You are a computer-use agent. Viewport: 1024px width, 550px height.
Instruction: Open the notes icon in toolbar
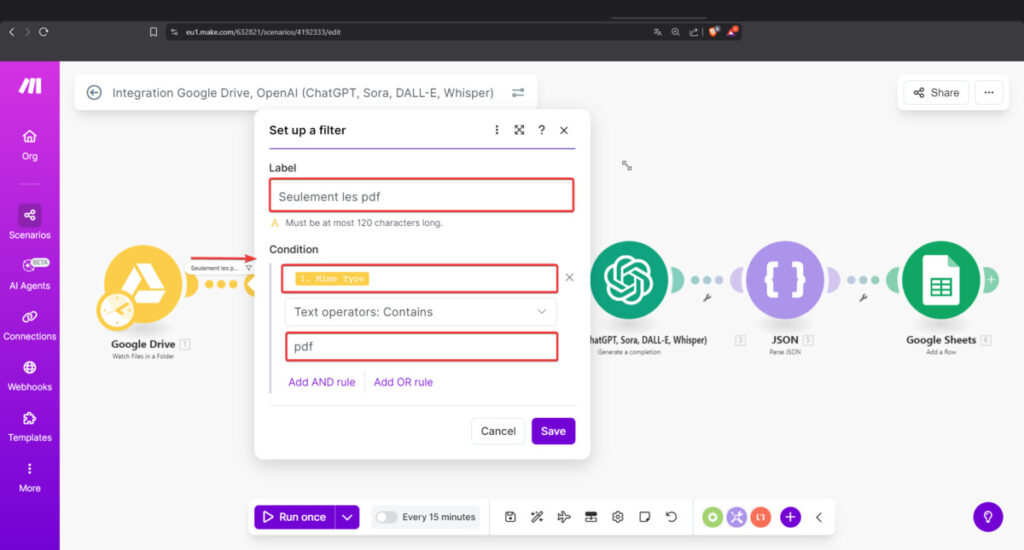pos(645,517)
